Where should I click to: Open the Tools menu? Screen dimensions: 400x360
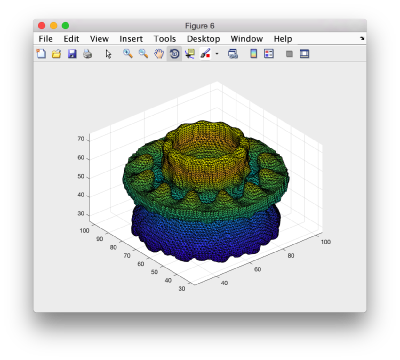165,39
